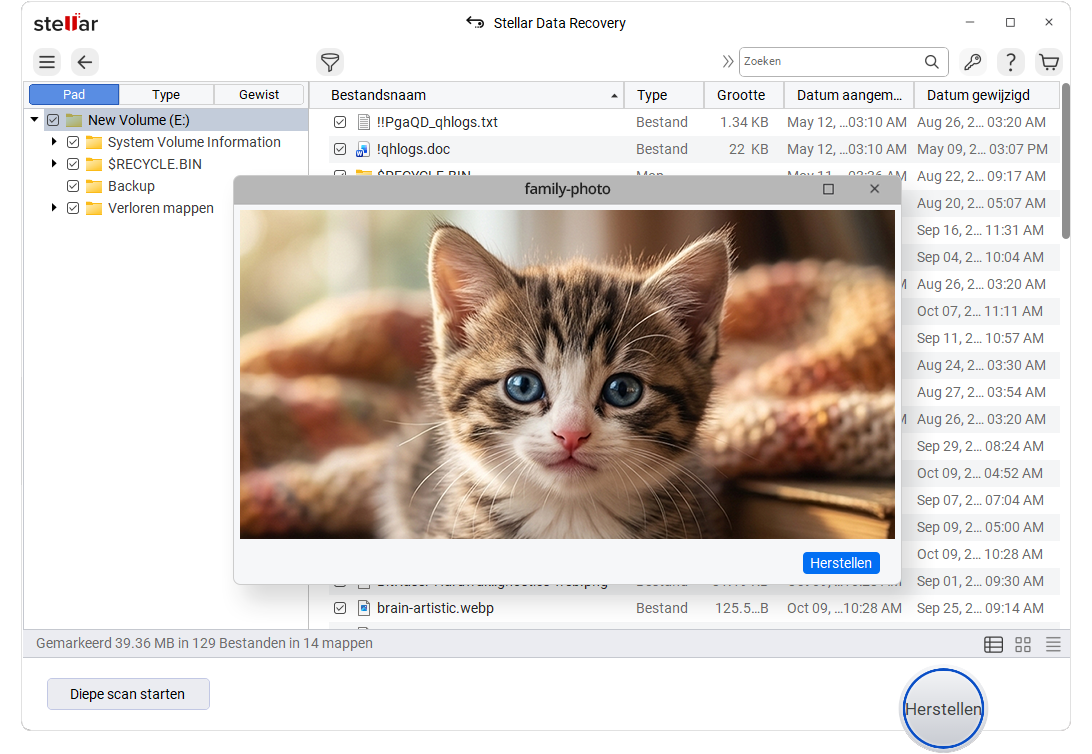Click the search magnifier icon
This screenshot has width=1092, height=754.
click(931, 61)
